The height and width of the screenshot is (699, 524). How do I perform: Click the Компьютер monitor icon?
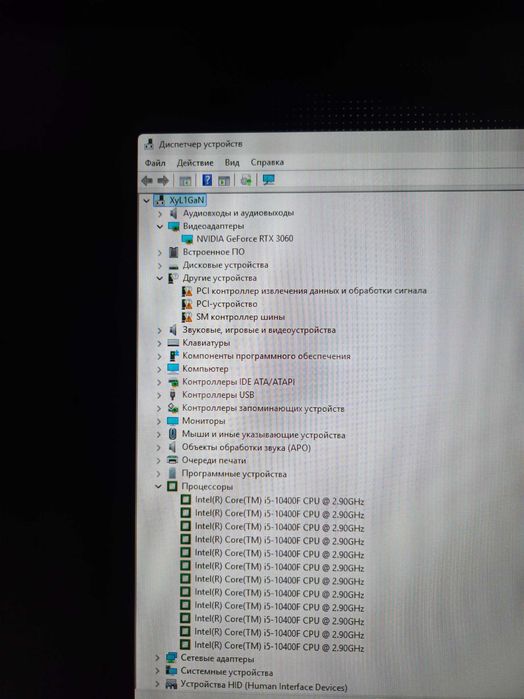click(x=173, y=369)
